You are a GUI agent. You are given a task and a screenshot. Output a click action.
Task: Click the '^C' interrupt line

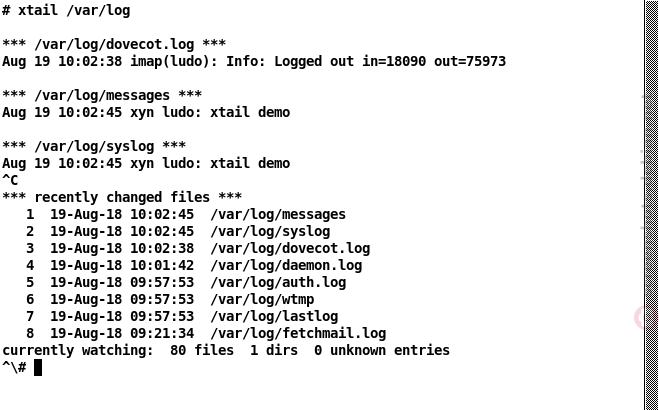click(x=10, y=181)
